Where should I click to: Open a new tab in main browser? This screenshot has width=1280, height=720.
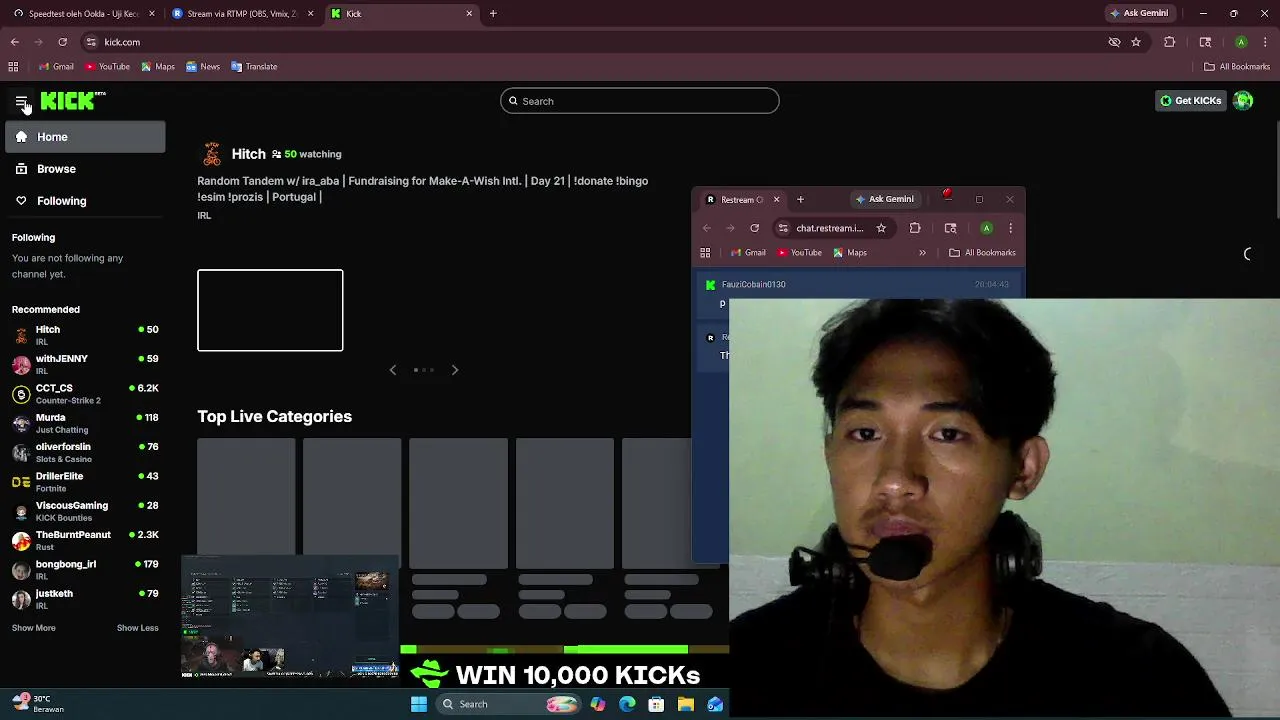[493, 14]
